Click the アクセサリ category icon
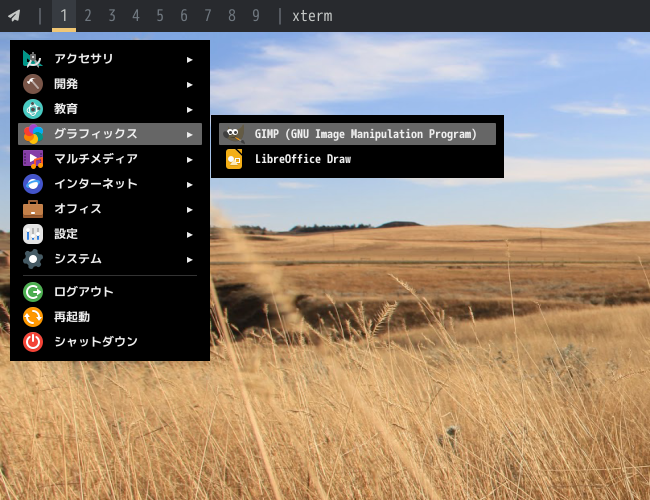This screenshot has height=500, width=650. pos(33,59)
